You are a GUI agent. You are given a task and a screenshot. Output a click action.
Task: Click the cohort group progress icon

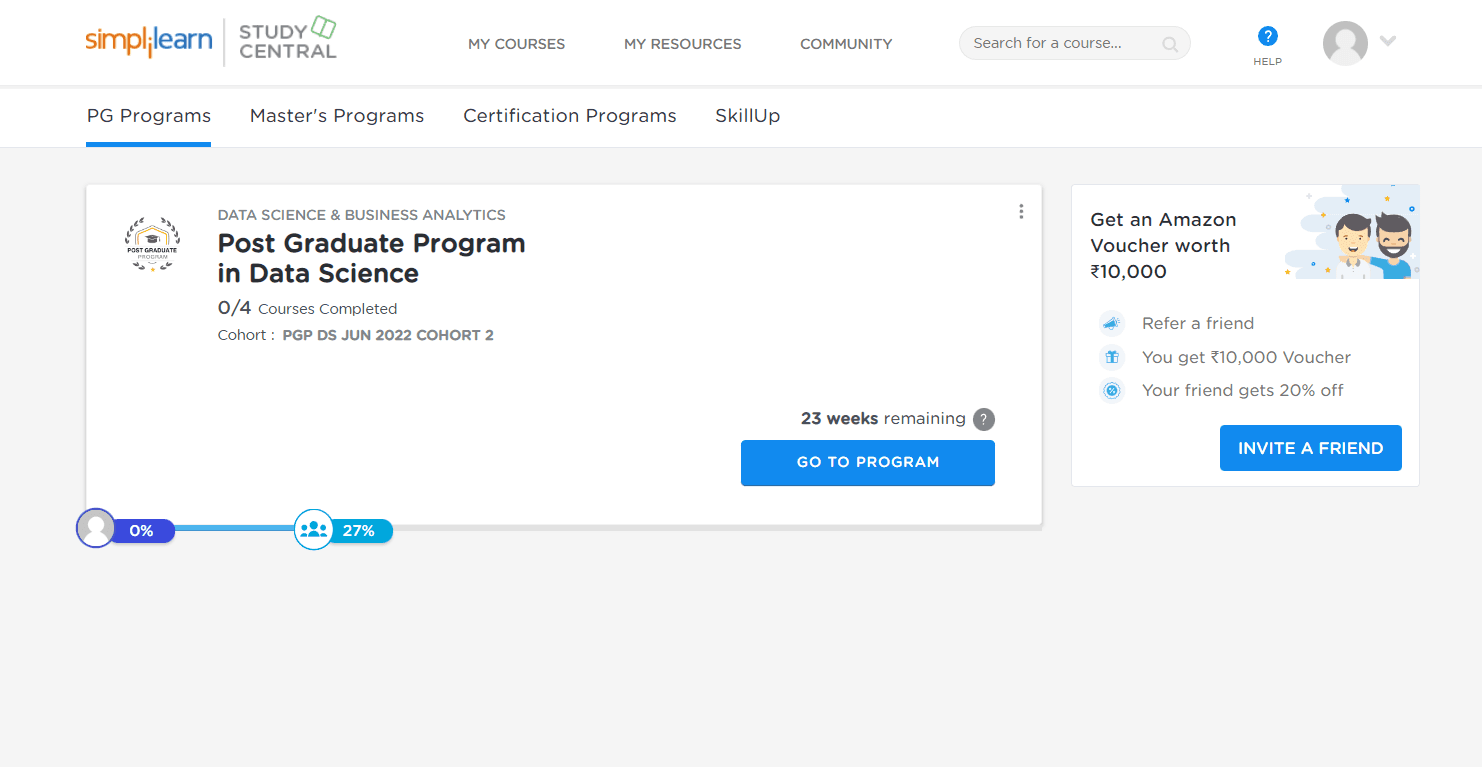pyautogui.click(x=314, y=529)
